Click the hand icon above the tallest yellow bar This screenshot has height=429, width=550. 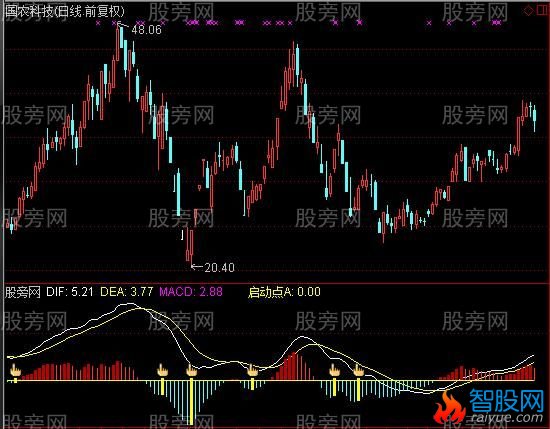point(192,370)
